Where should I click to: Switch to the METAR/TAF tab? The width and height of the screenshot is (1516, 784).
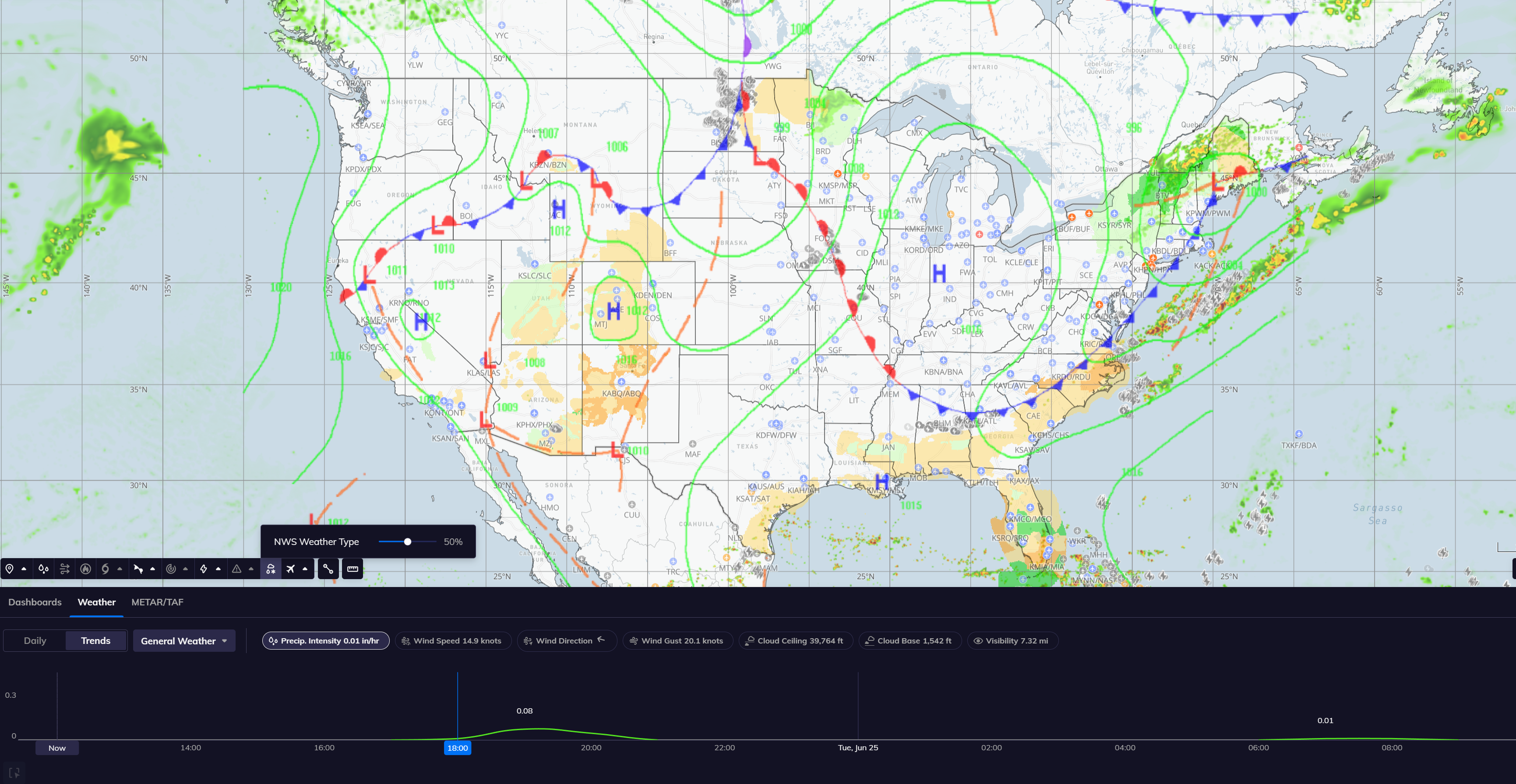157,601
